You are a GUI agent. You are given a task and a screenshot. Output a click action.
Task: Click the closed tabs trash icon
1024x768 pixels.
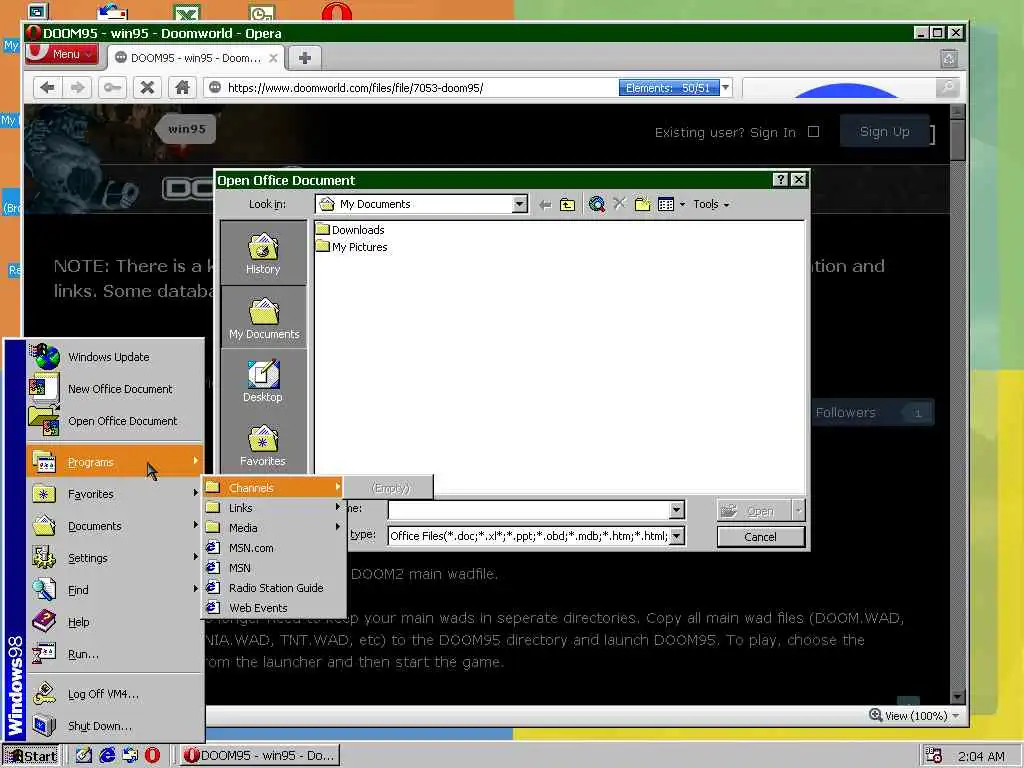pyautogui.click(x=949, y=58)
